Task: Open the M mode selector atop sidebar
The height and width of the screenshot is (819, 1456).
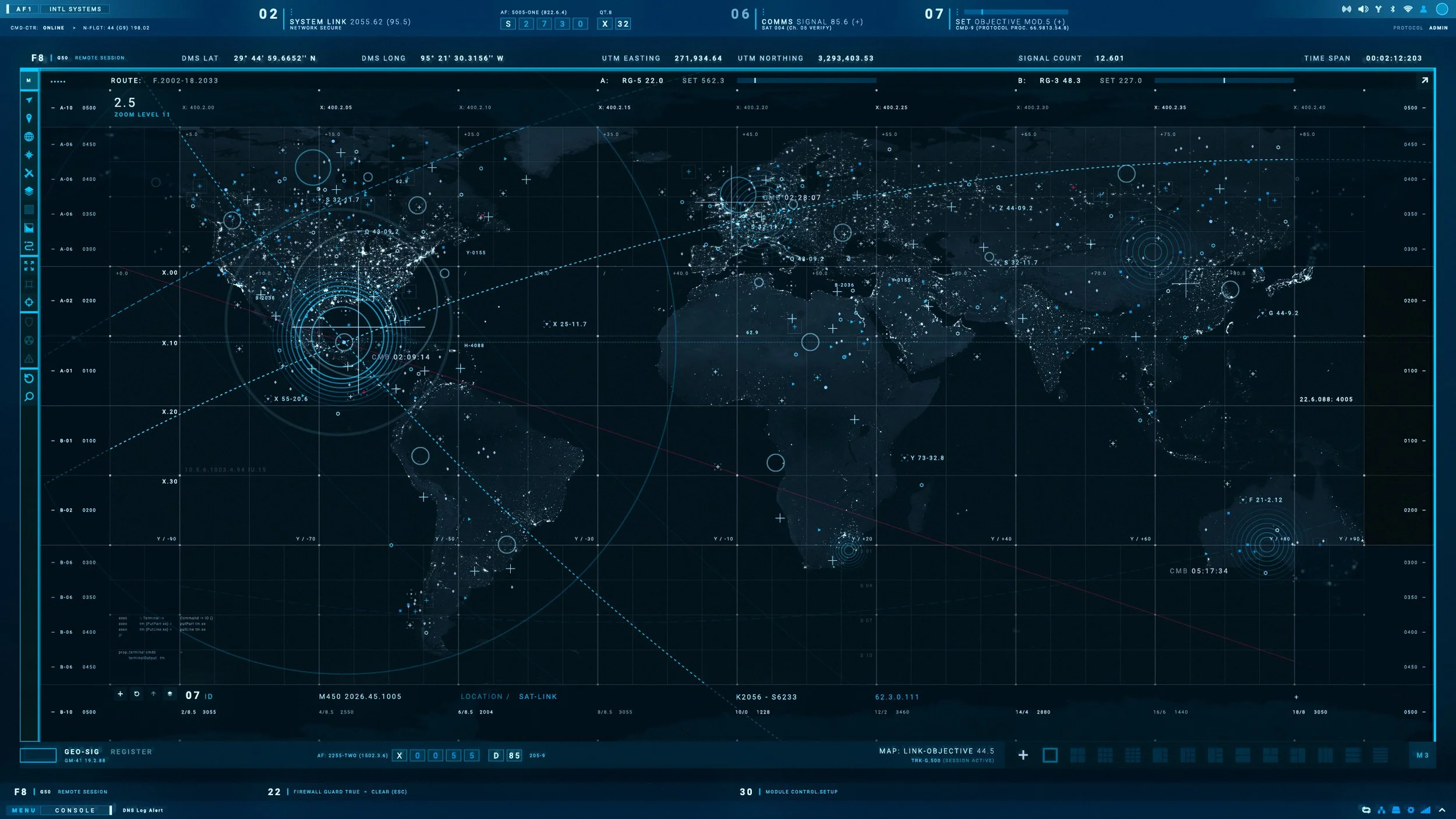Action: coord(29,80)
